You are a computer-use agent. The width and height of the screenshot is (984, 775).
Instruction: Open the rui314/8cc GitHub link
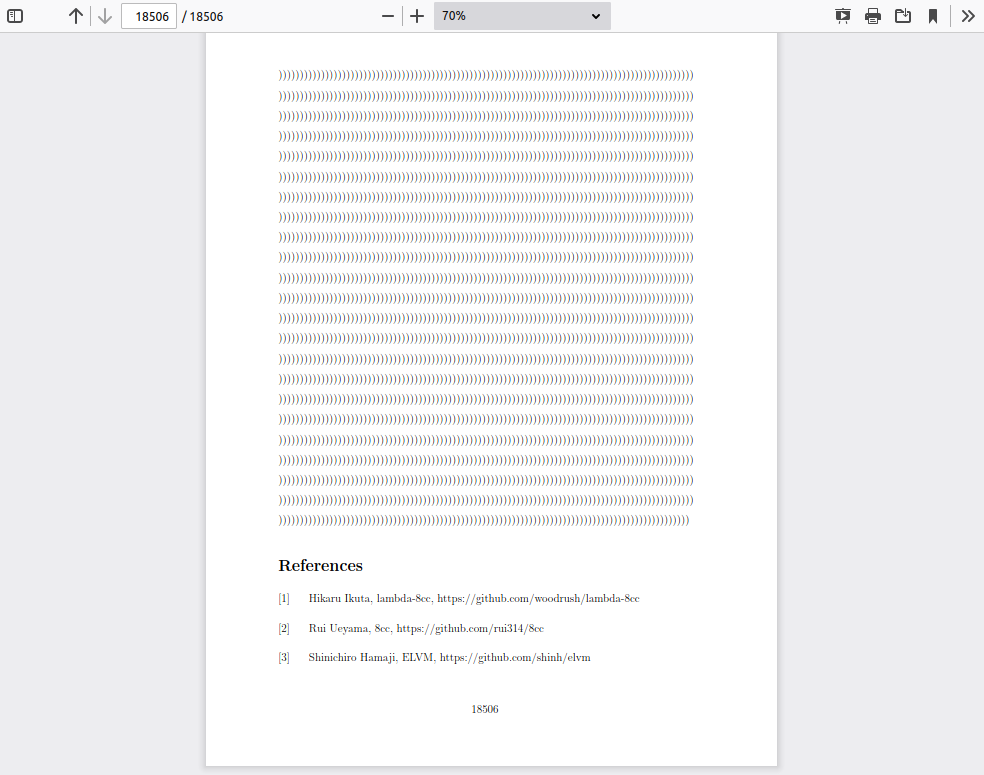470,628
